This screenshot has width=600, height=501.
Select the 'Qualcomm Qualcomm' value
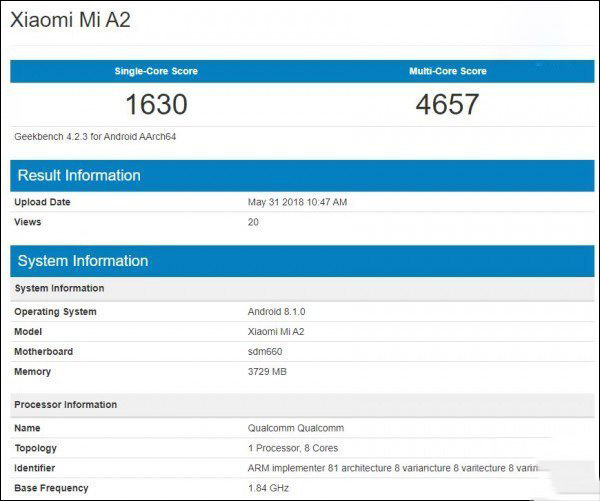click(x=296, y=428)
